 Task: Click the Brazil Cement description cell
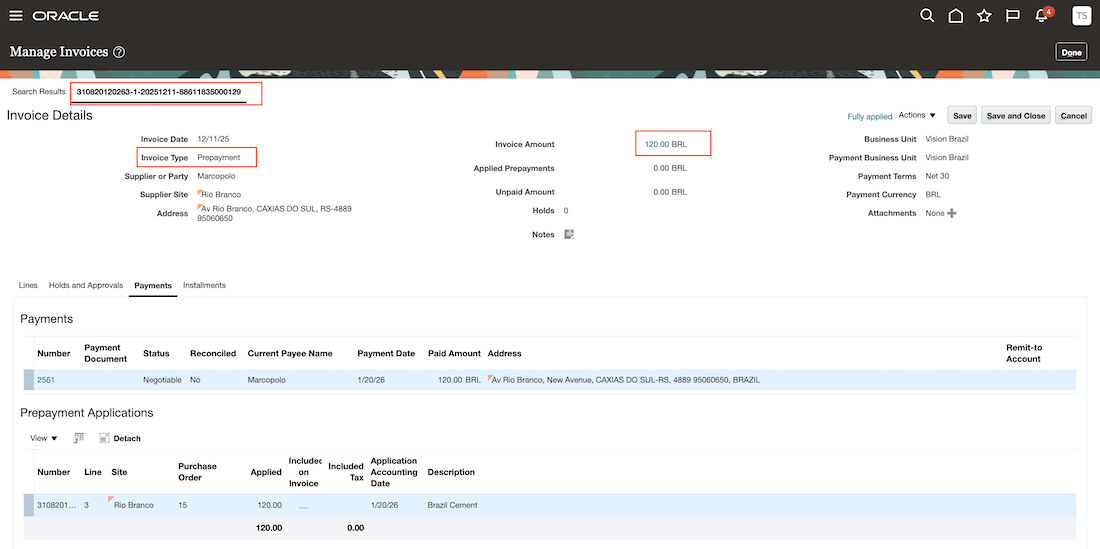tap(452, 505)
